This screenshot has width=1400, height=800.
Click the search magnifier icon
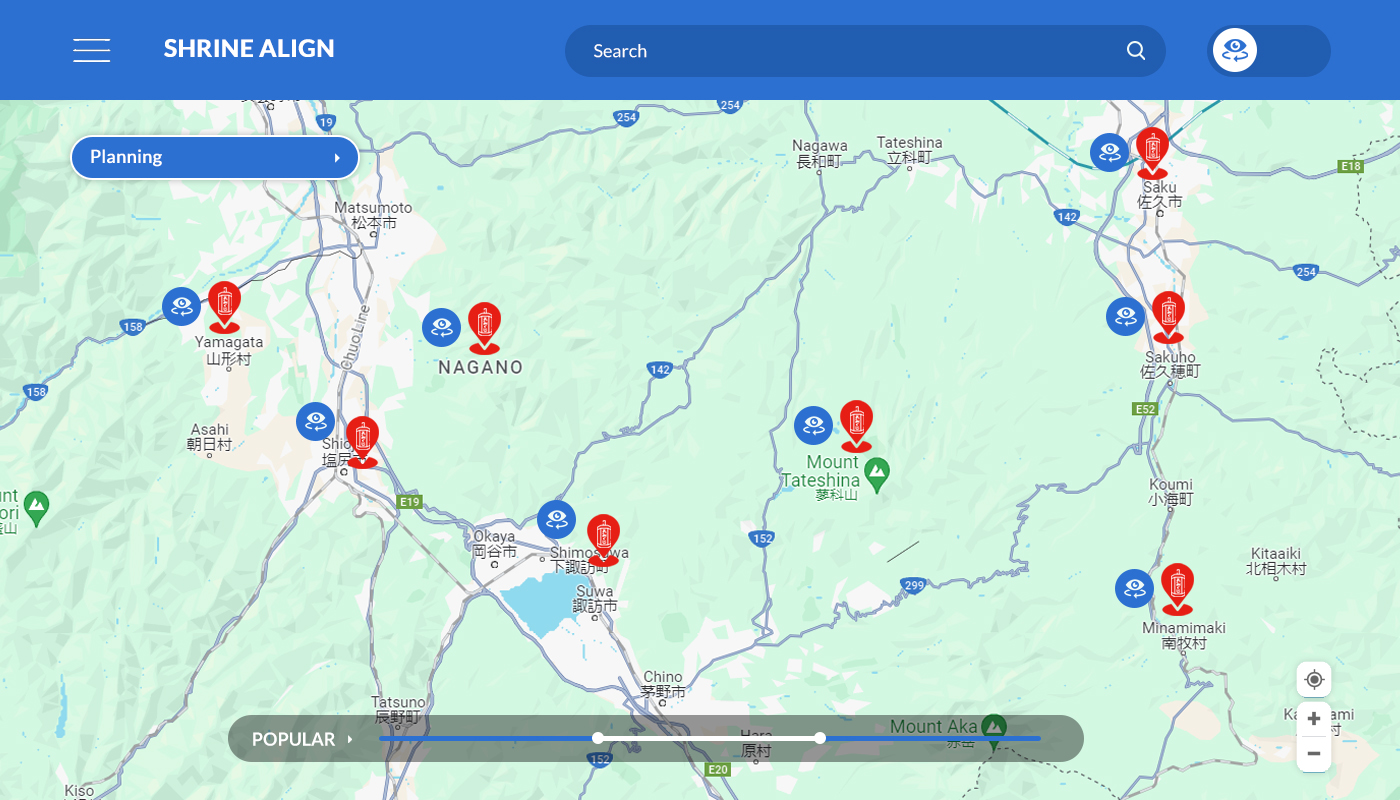[x=1136, y=51]
